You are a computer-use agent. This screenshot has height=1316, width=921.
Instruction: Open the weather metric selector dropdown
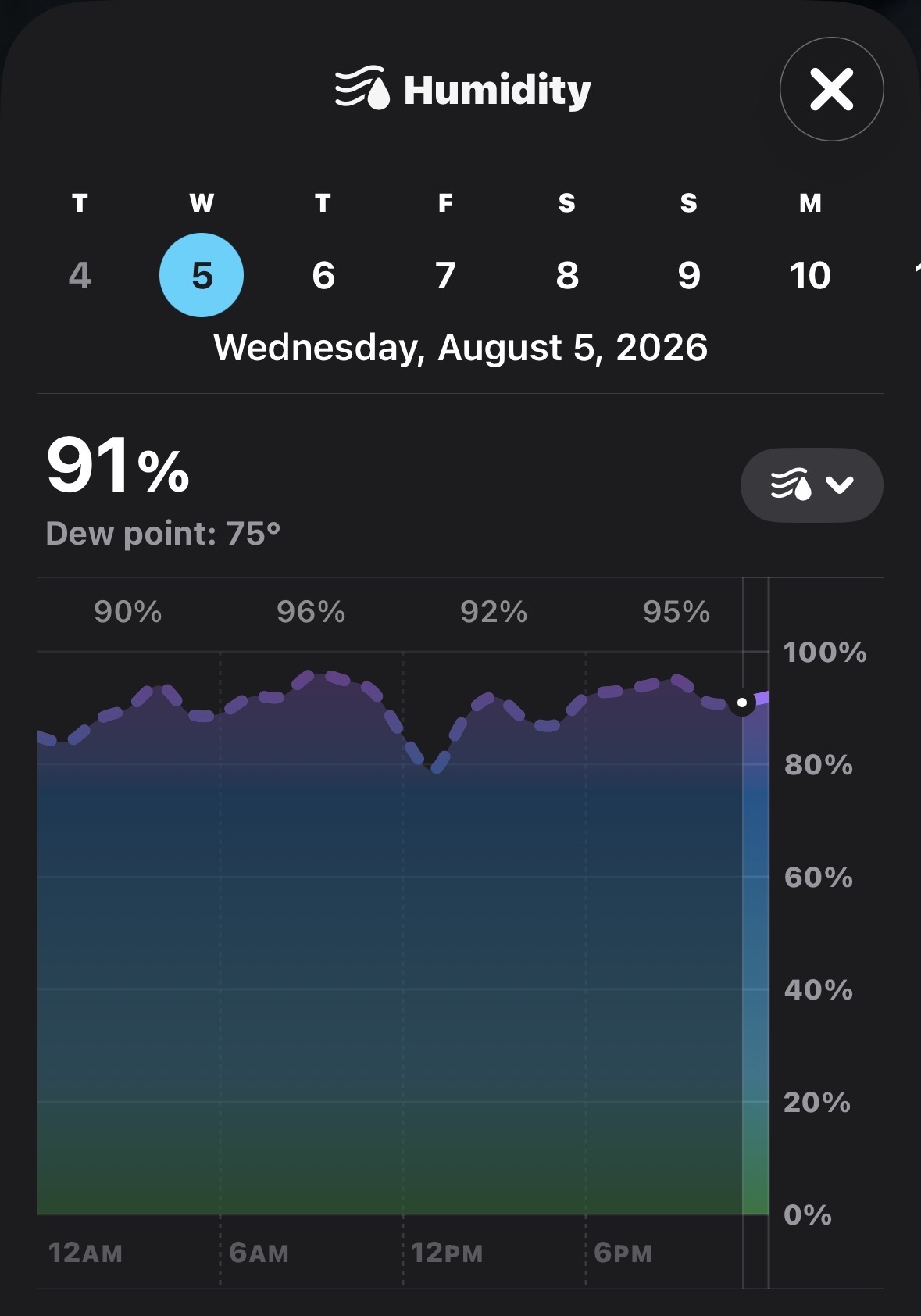click(x=812, y=485)
